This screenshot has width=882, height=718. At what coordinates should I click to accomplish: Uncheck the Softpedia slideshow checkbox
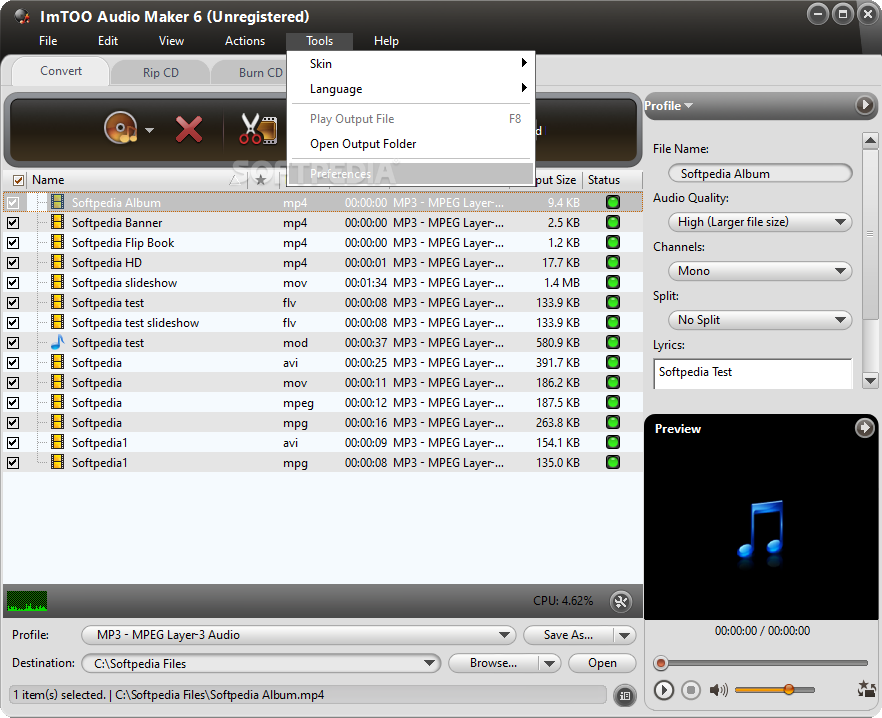13,282
